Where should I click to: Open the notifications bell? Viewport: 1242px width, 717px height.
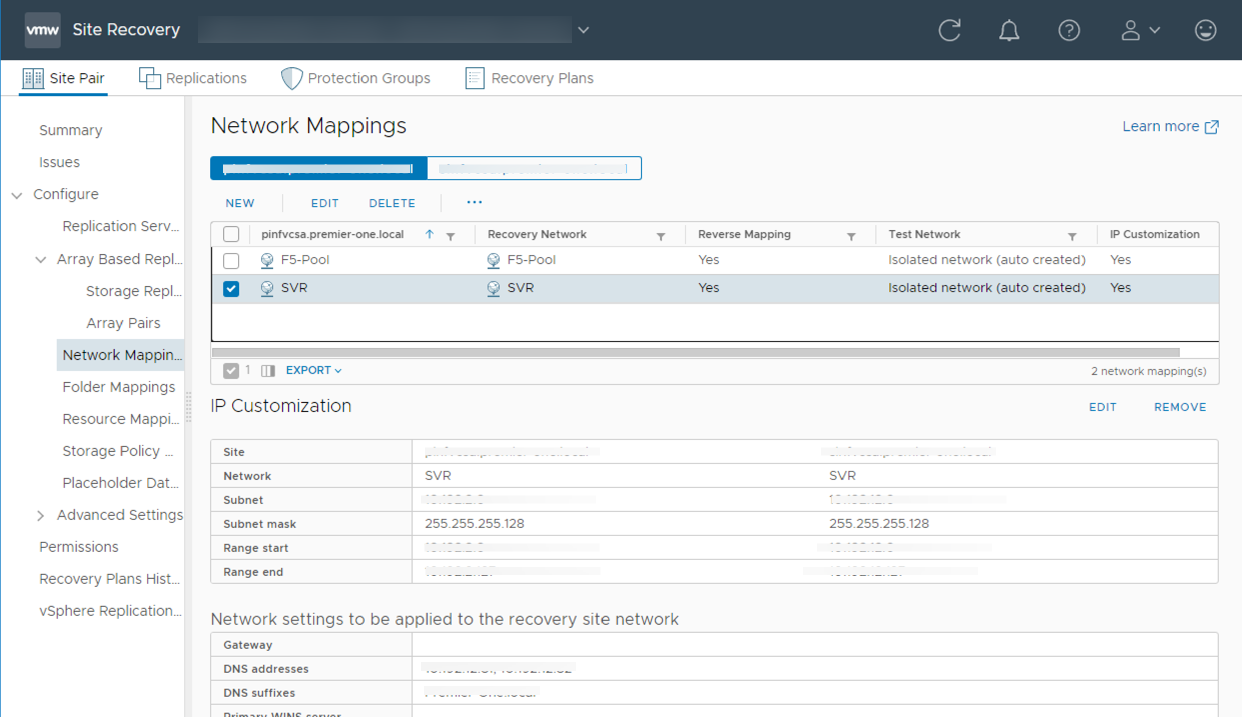pos(1009,30)
